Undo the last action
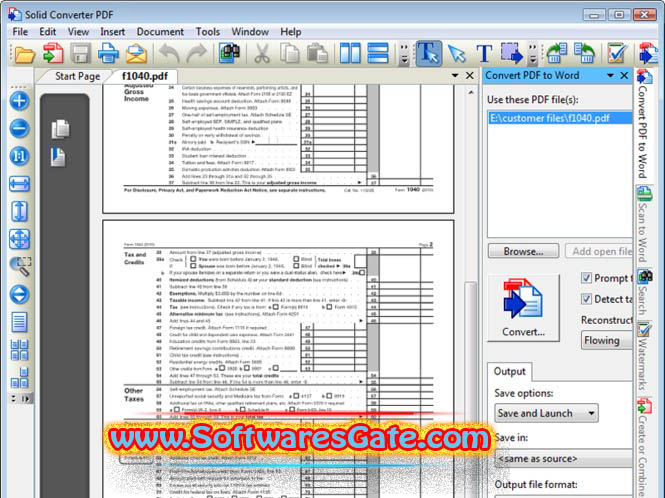 tap(169, 54)
